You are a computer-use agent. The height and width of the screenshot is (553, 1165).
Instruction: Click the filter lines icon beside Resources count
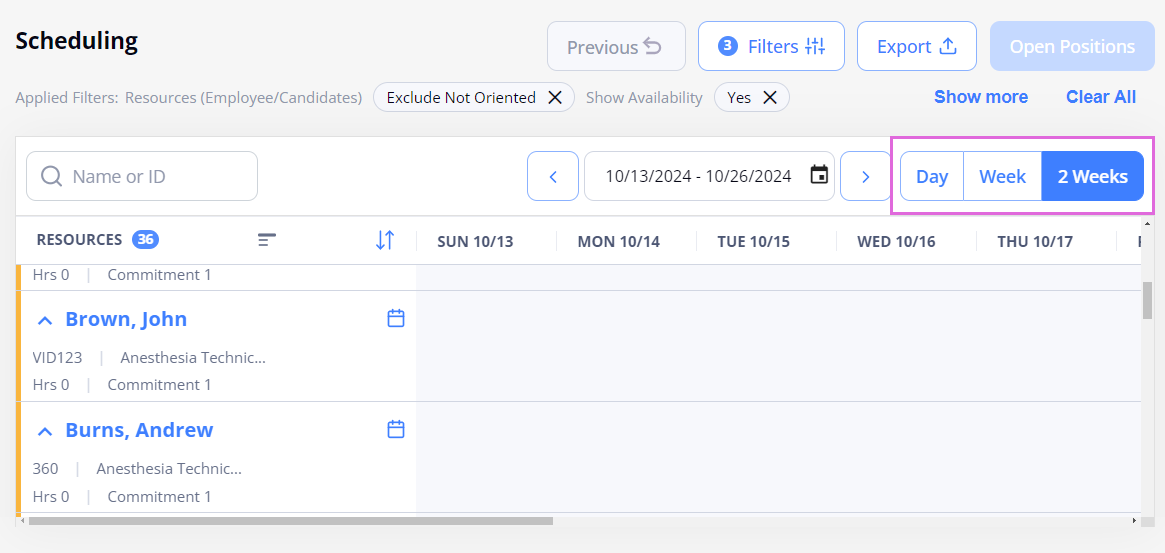[x=267, y=240]
